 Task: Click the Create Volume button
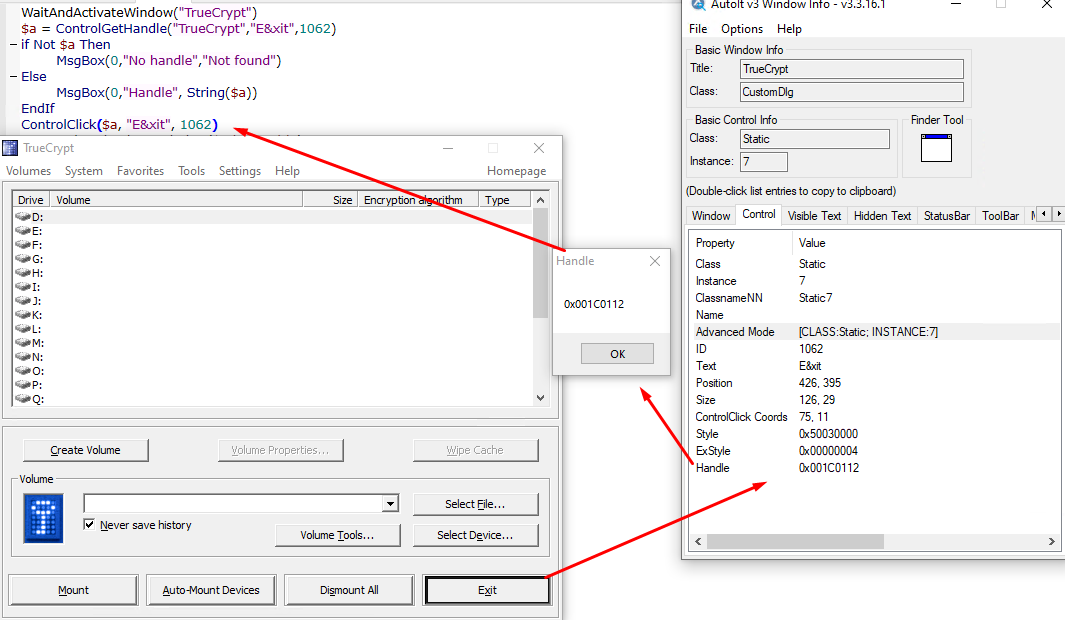pos(86,450)
